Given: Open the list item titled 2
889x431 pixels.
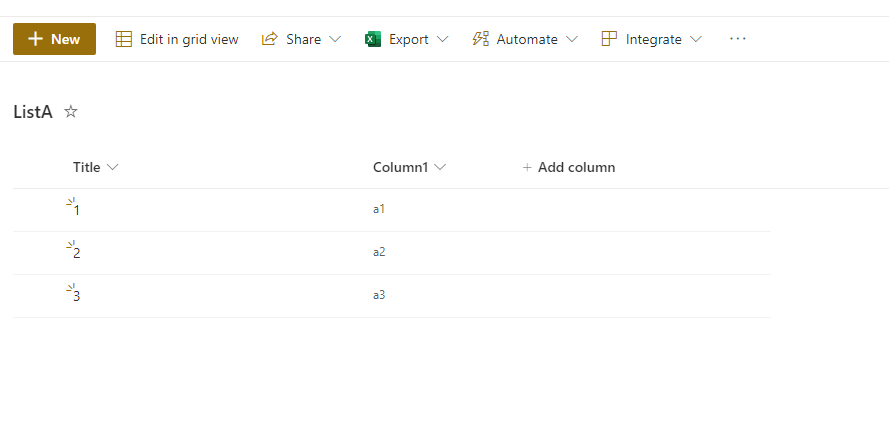Looking at the screenshot, I should (77, 253).
